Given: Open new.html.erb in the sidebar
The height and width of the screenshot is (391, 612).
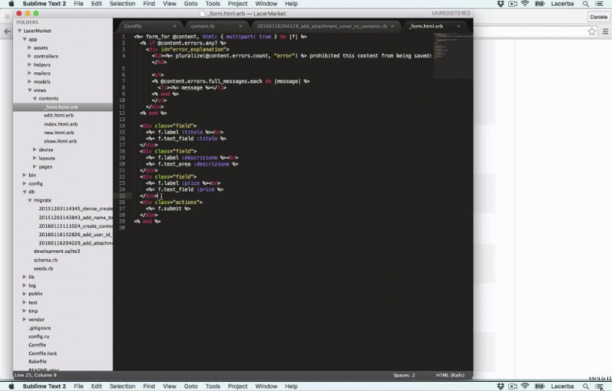Looking at the screenshot, I should pos(59,133).
